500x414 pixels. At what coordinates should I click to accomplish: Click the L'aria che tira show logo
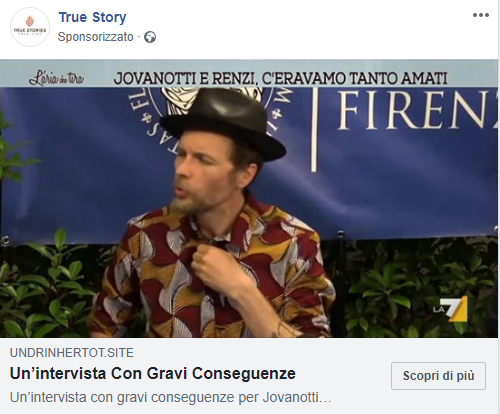56,79
